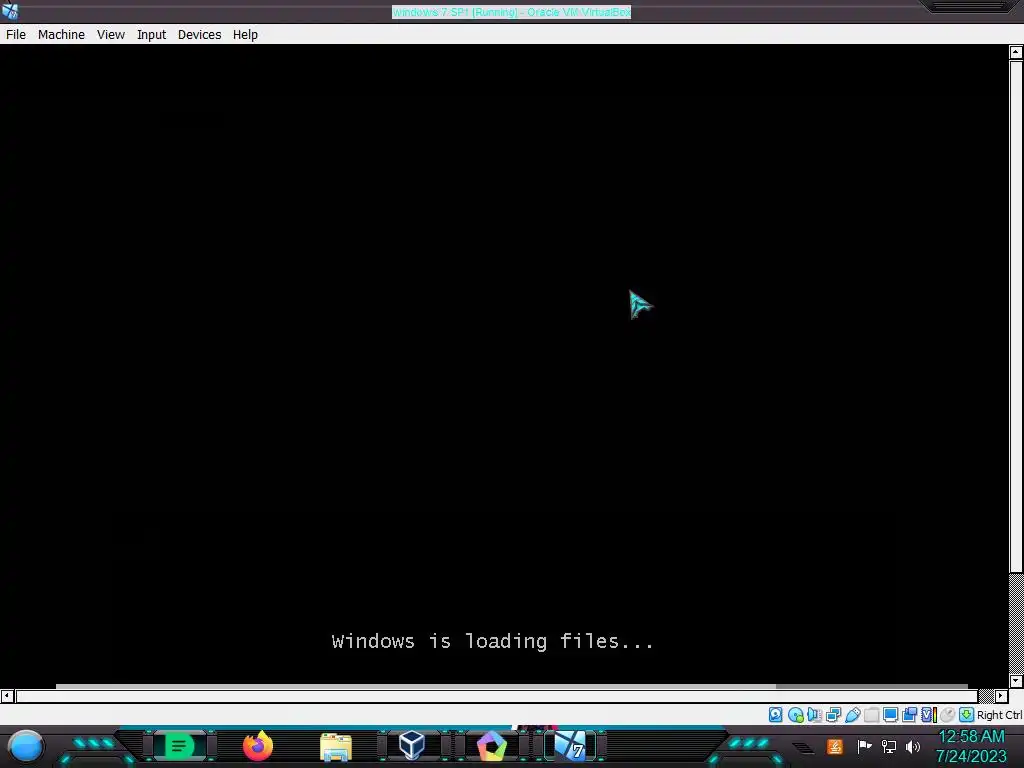Open Action Center flag tray icon
The height and width of the screenshot is (768, 1024).
pyautogui.click(x=865, y=746)
